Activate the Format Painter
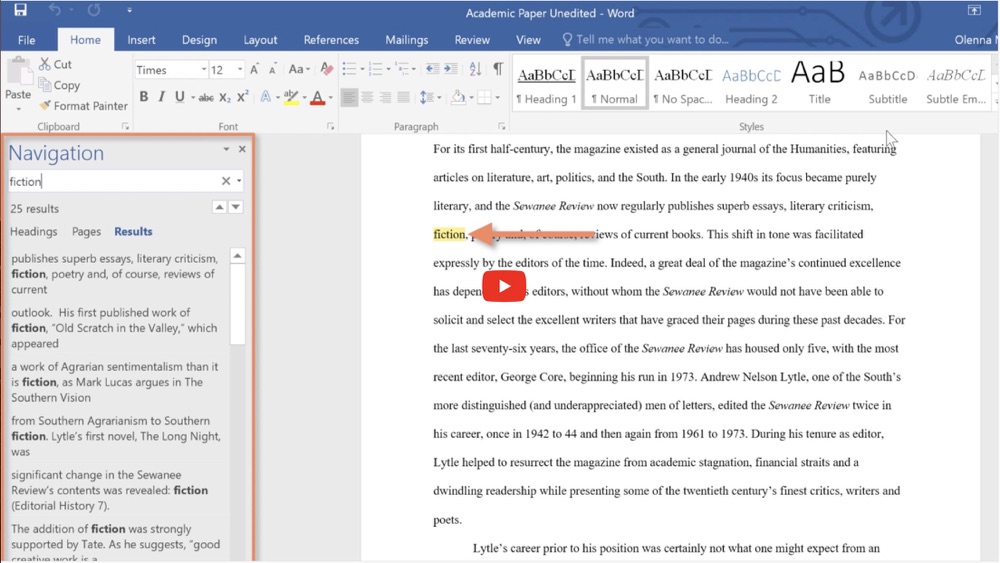1000x563 pixels. point(83,106)
